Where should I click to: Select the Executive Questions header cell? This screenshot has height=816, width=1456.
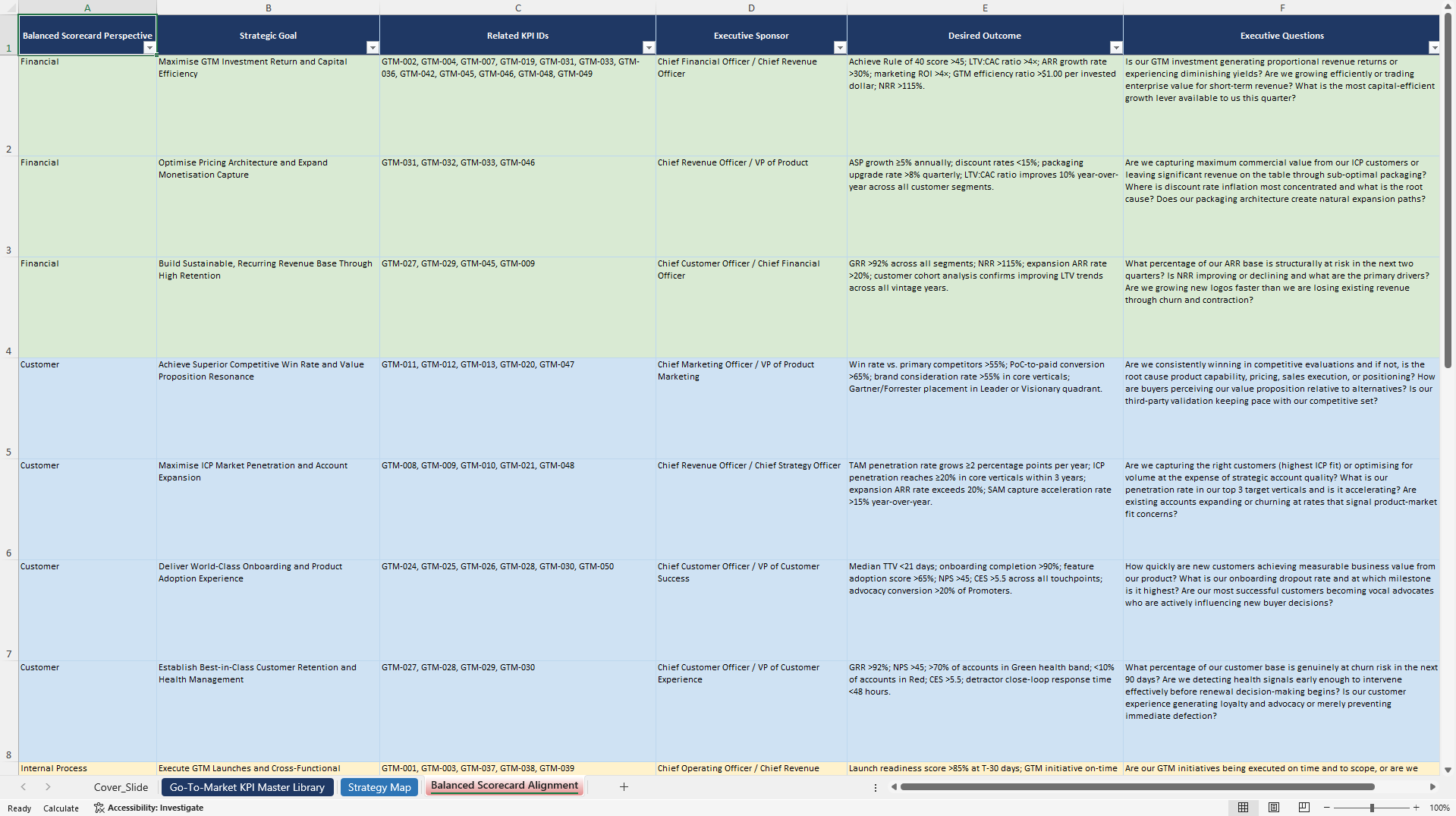point(1281,35)
